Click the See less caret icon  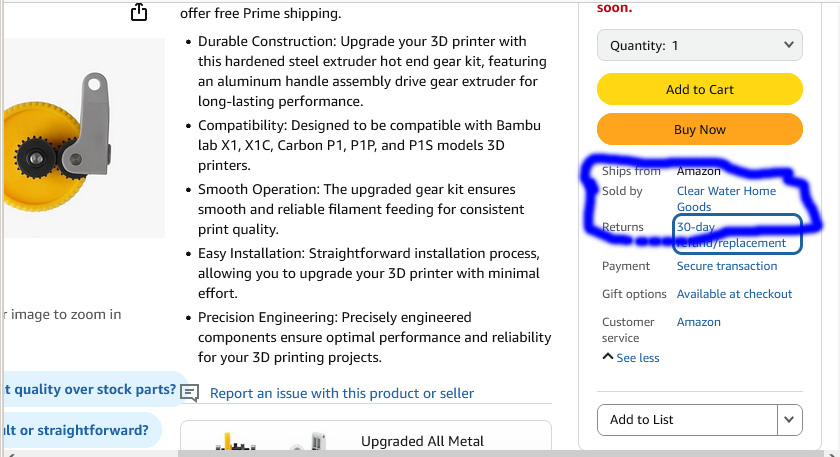[608, 357]
